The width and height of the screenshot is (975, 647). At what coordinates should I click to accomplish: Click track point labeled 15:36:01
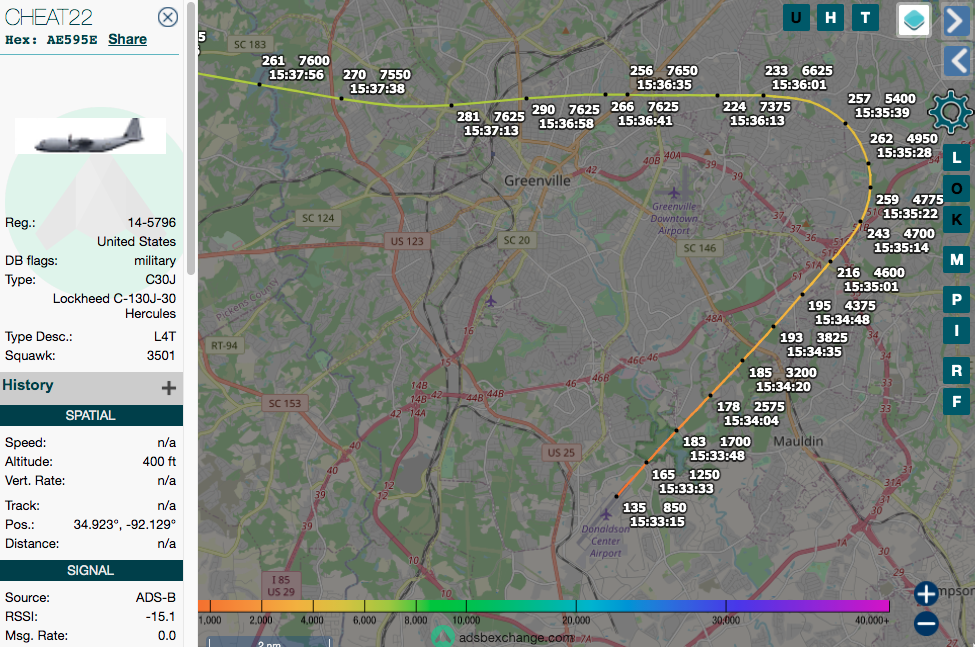(764, 95)
